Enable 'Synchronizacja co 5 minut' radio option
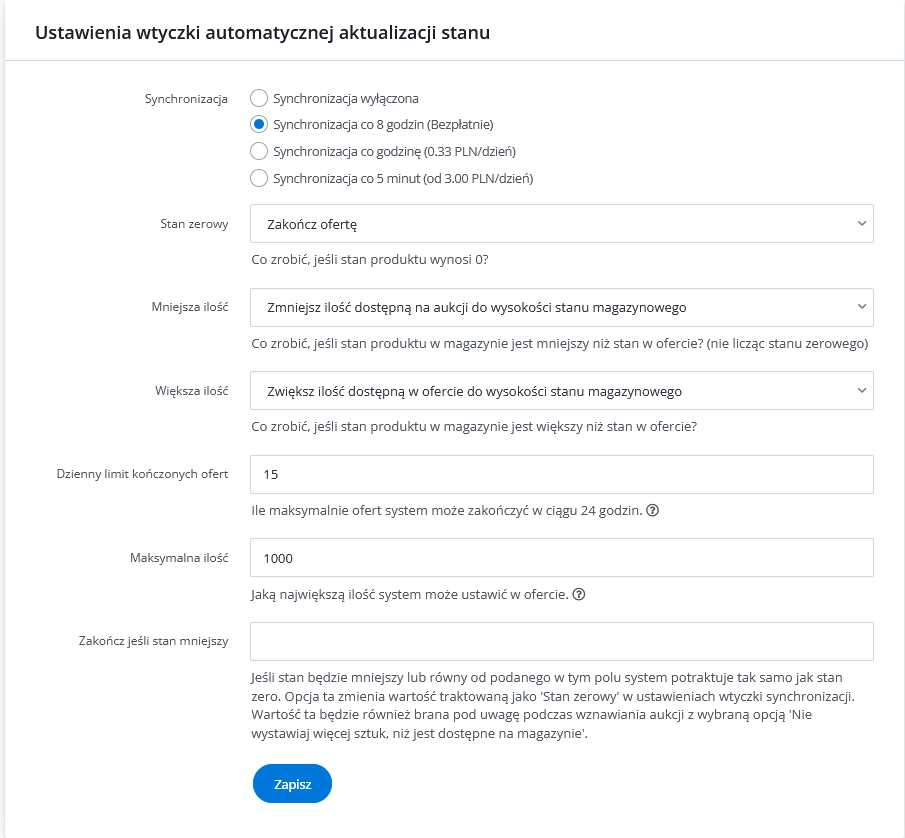This screenshot has width=905, height=838. coord(259,178)
